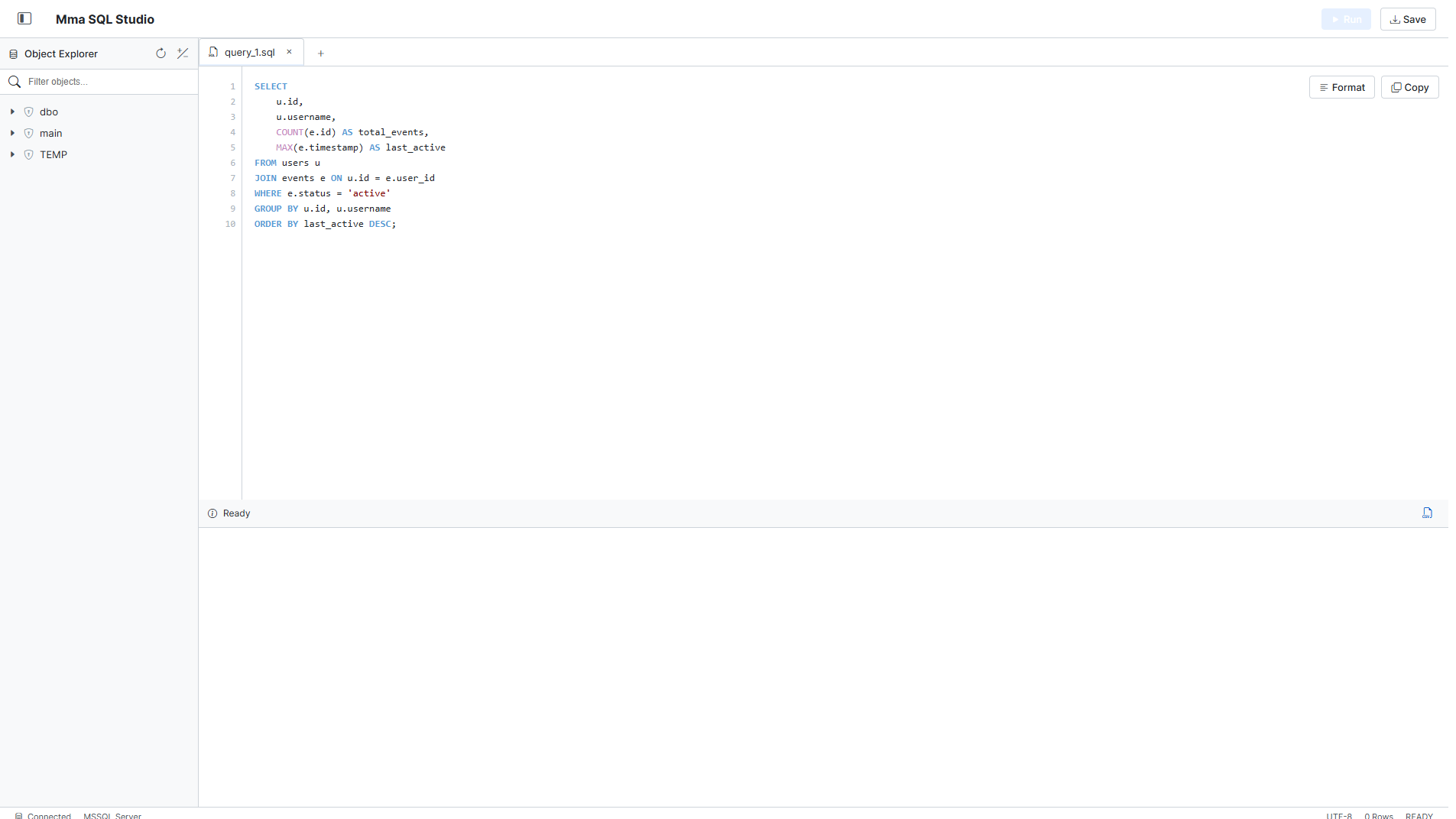Viewport: 1456px width, 819px height.
Task: Click the TEMP schema shield icon
Action: click(29, 154)
